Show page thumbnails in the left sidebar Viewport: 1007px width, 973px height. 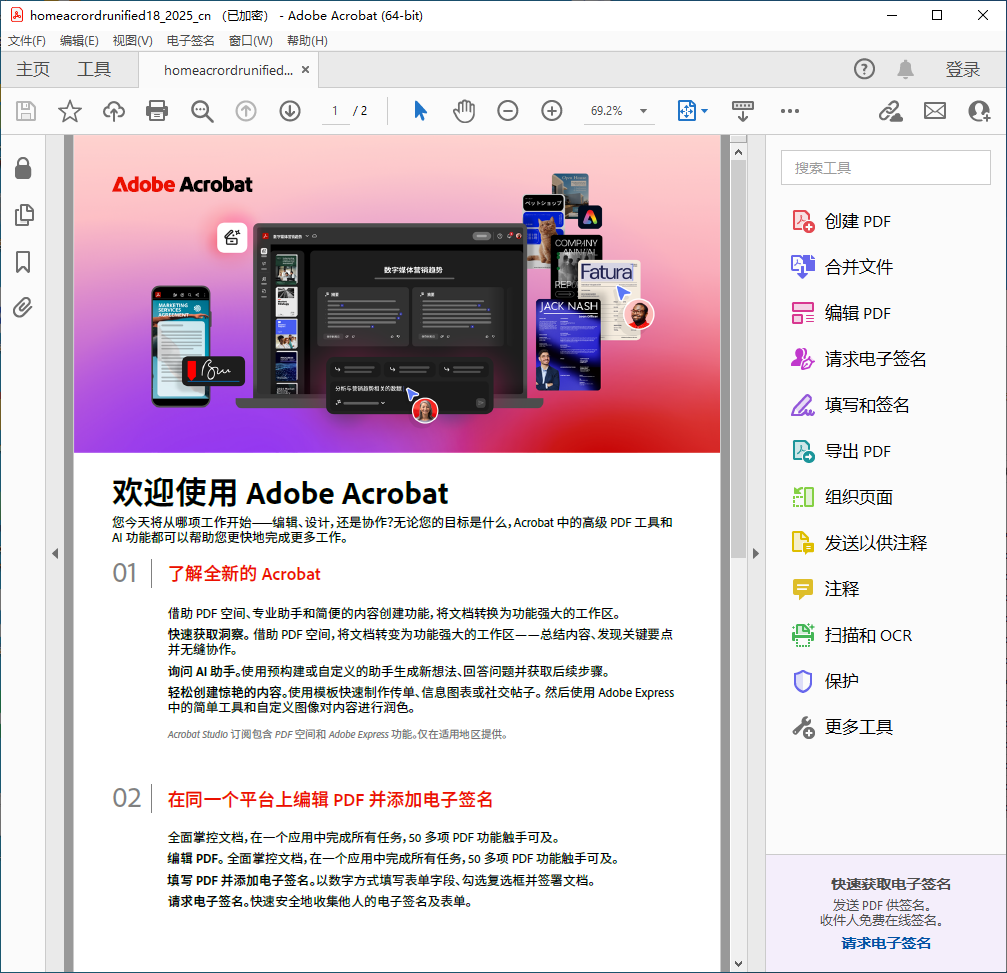coord(24,214)
